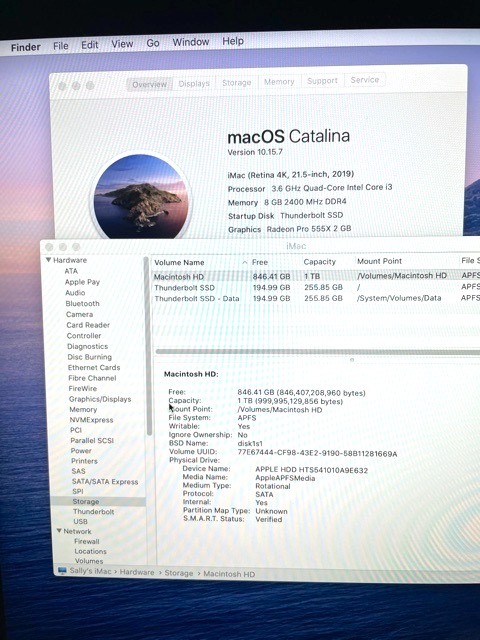Select Power in the sidebar

pos(81,451)
